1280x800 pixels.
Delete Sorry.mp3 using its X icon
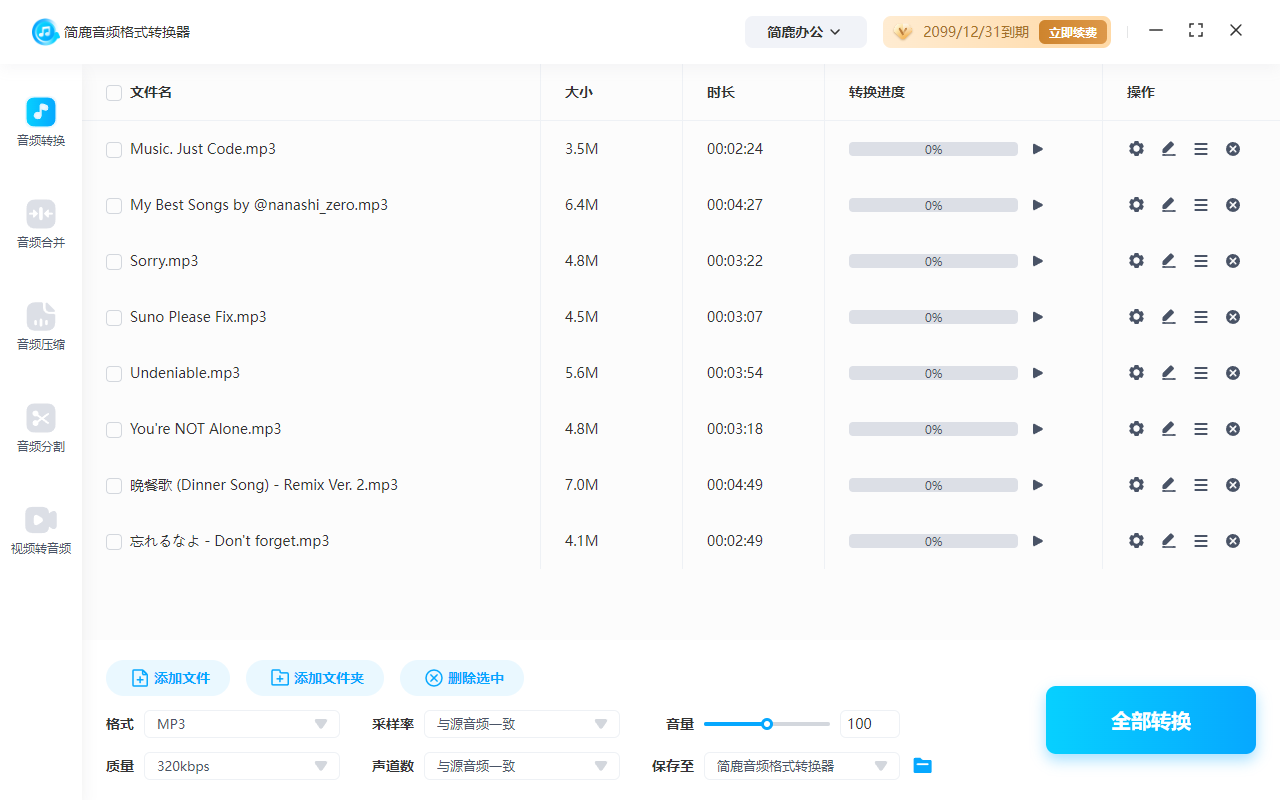coord(1233,261)
